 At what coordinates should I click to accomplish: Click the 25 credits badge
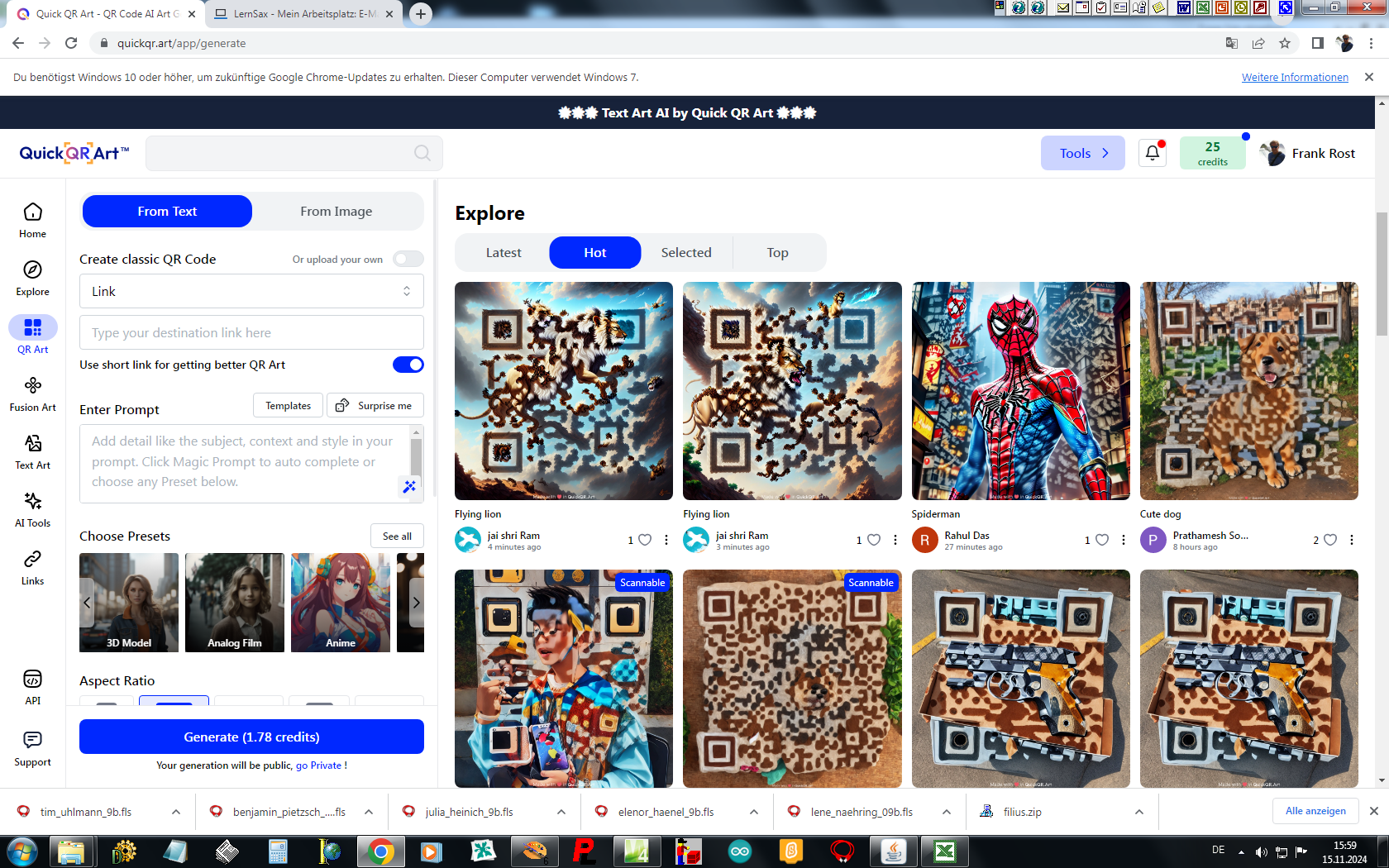pyautogui.click(x=1212, y=153)
